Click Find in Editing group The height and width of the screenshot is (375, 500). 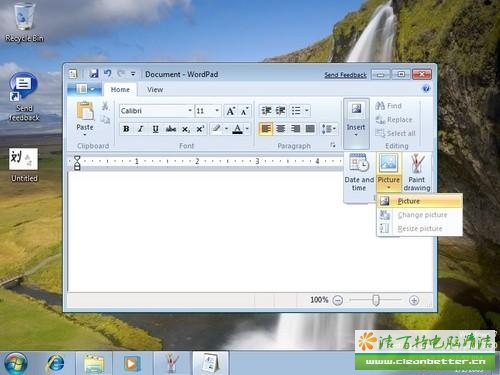(388, 106)
